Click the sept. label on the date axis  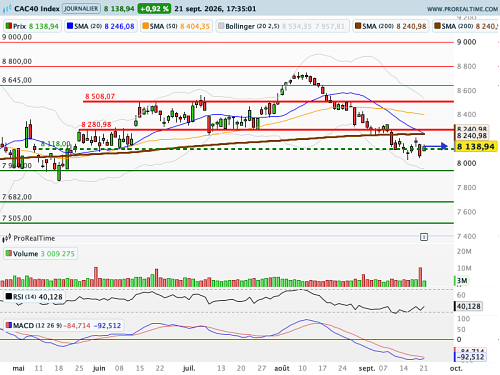pyautogui.click(x=367, y=368)
